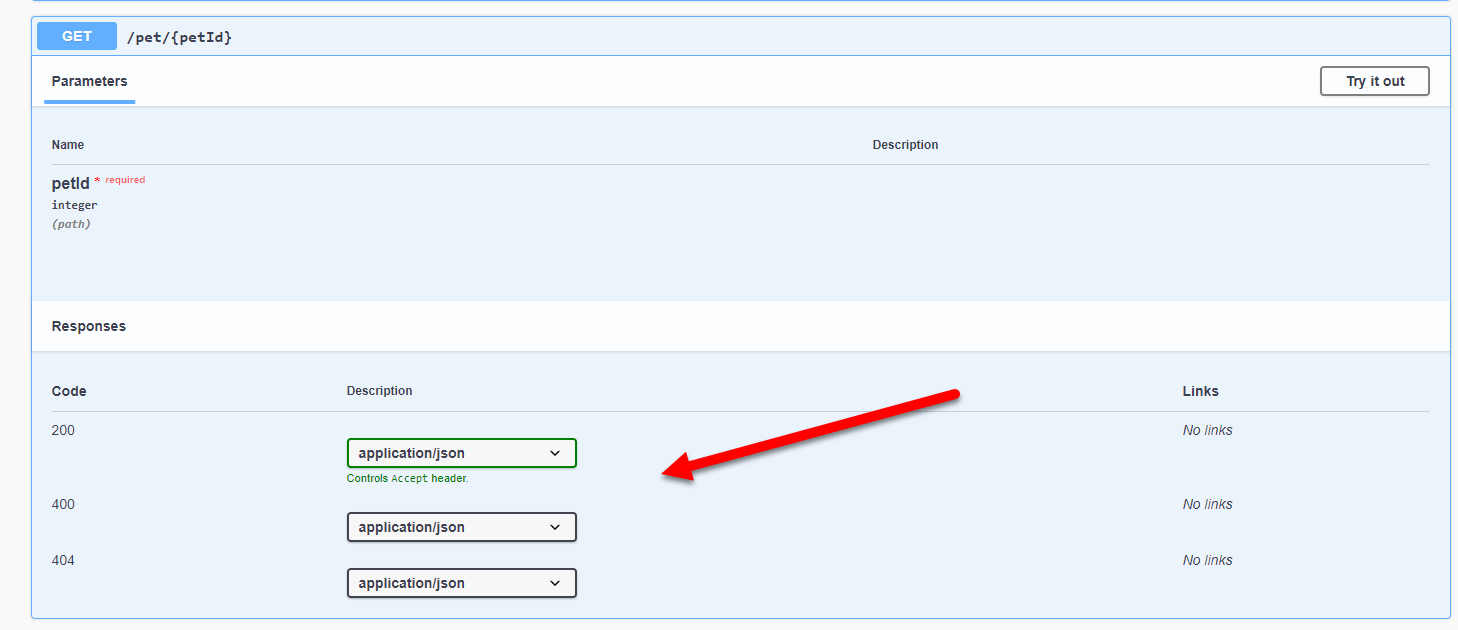This screenshot has height=630, width=1458.
Task: Open the 200 response media type dropdown
Action: coord(462,453)
